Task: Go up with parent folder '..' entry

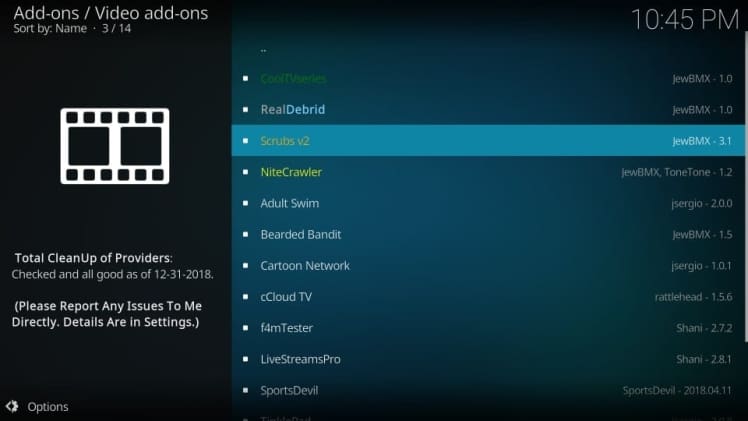Action: (264, 47)
